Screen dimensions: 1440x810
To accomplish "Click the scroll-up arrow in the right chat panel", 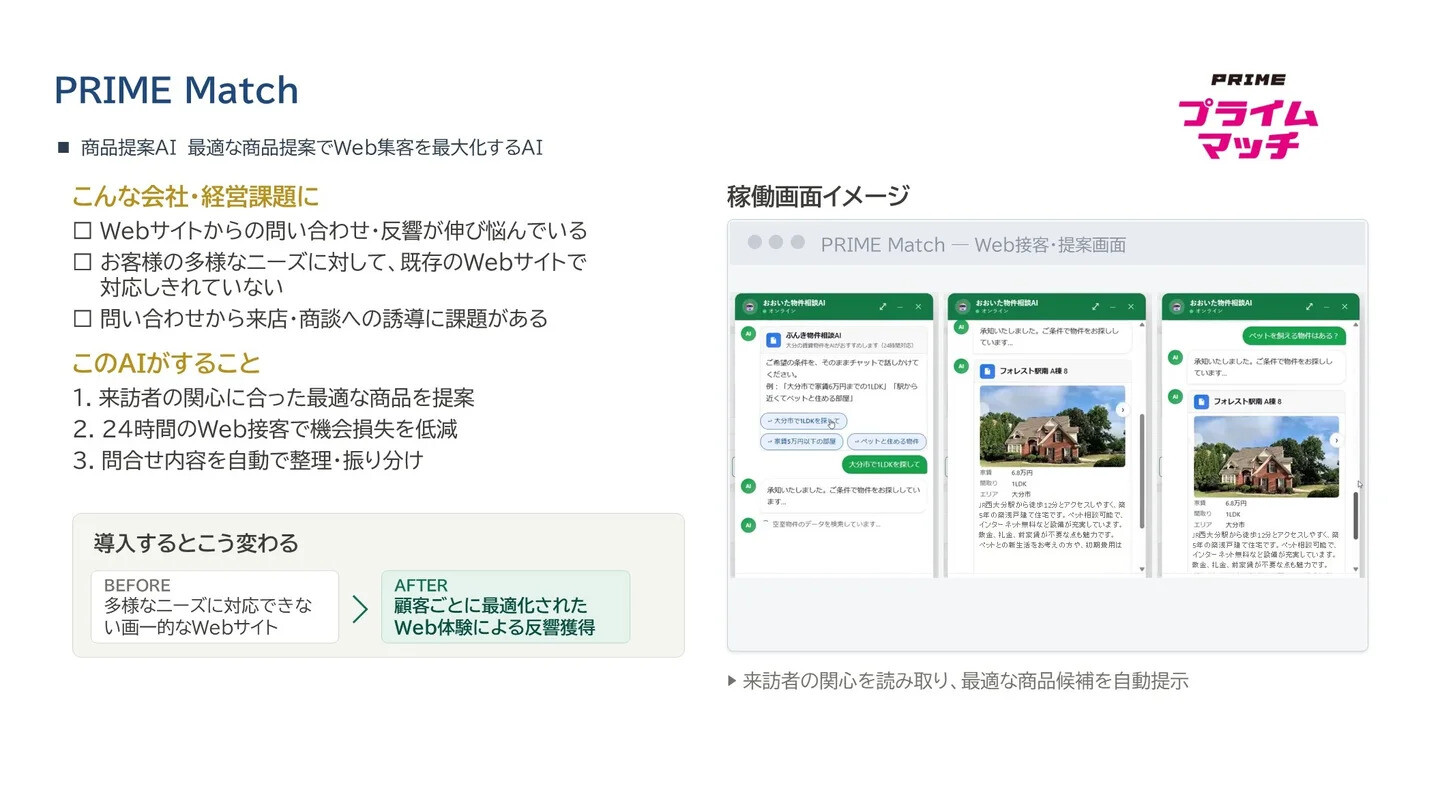I will (x=1357, y=325).
